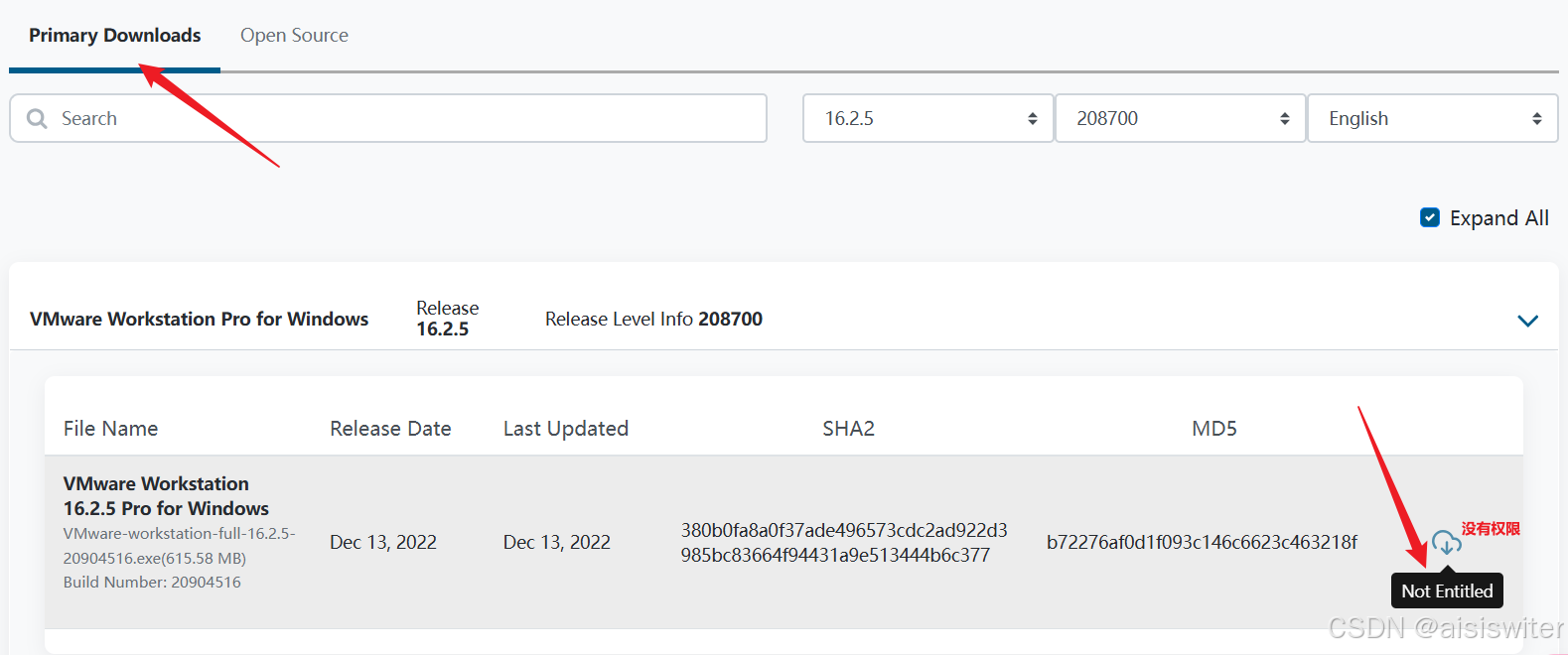Click the Release 16.2.5 label
Viewport: 1568px width, 655px height.
[x=447, y=319]
